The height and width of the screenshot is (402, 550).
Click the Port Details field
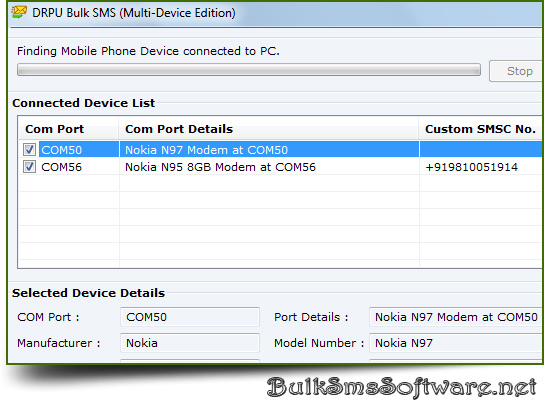456,317
